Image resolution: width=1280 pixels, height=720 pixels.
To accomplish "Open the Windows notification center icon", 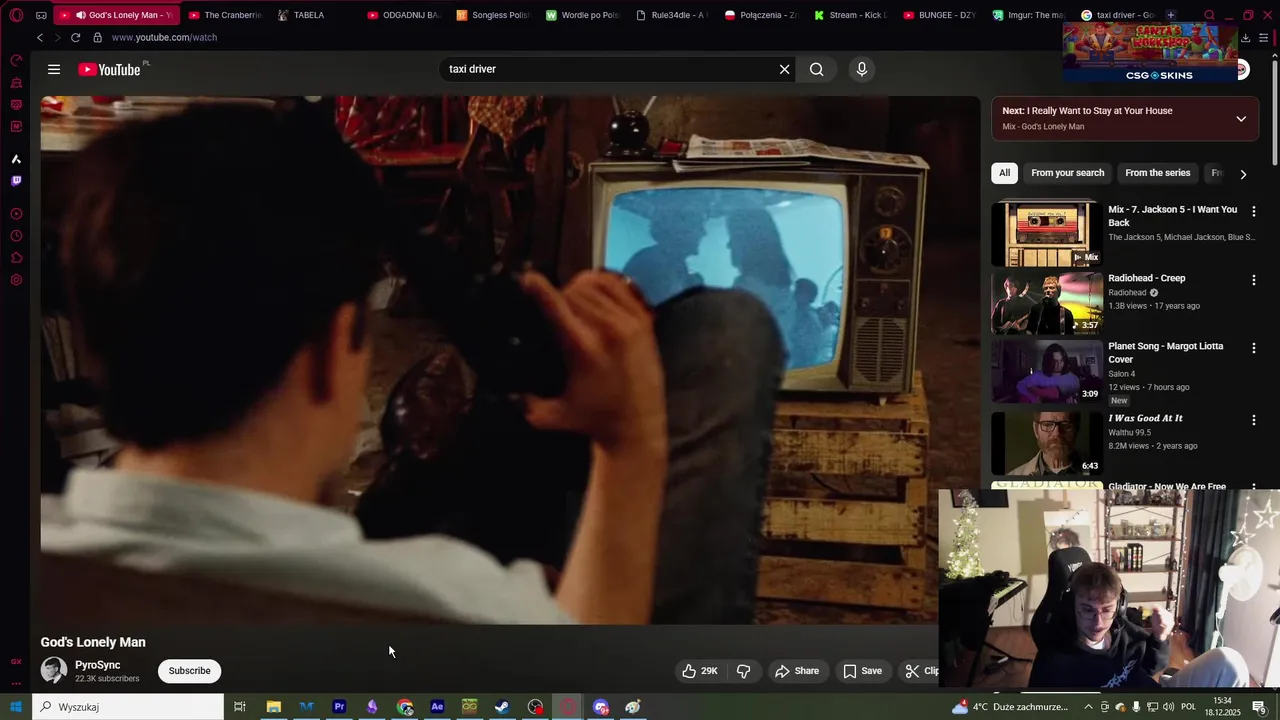I will [x=1260, y=707].
